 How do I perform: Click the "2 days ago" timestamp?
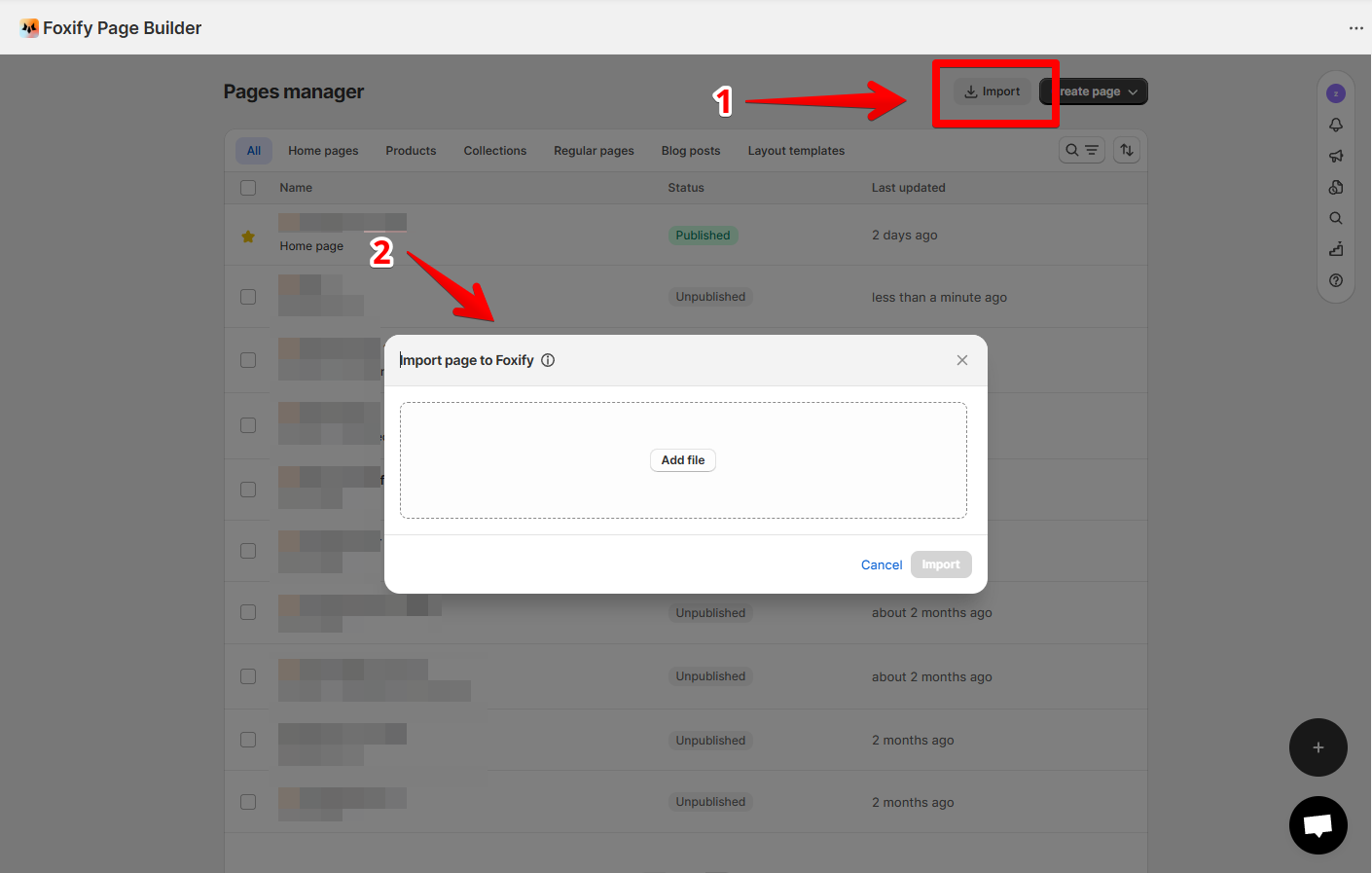905,236
